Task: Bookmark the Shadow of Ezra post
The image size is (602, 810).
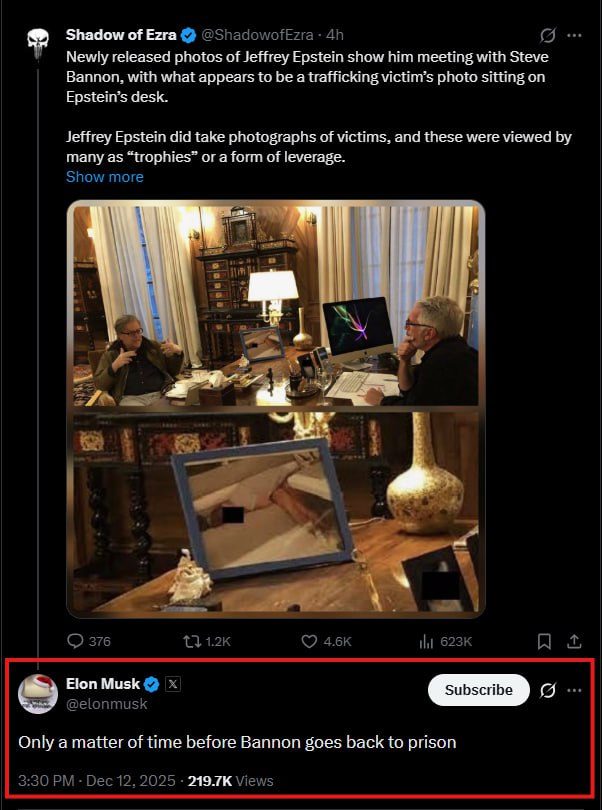Action: 545,641
